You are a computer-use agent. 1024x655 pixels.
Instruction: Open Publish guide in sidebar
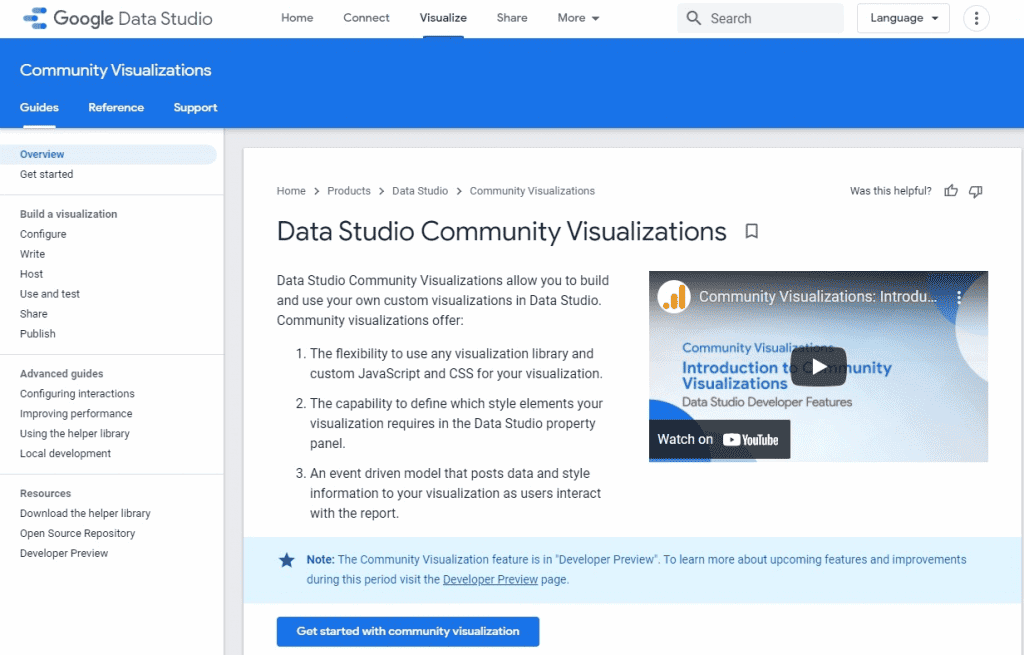[x=38, y=334]
